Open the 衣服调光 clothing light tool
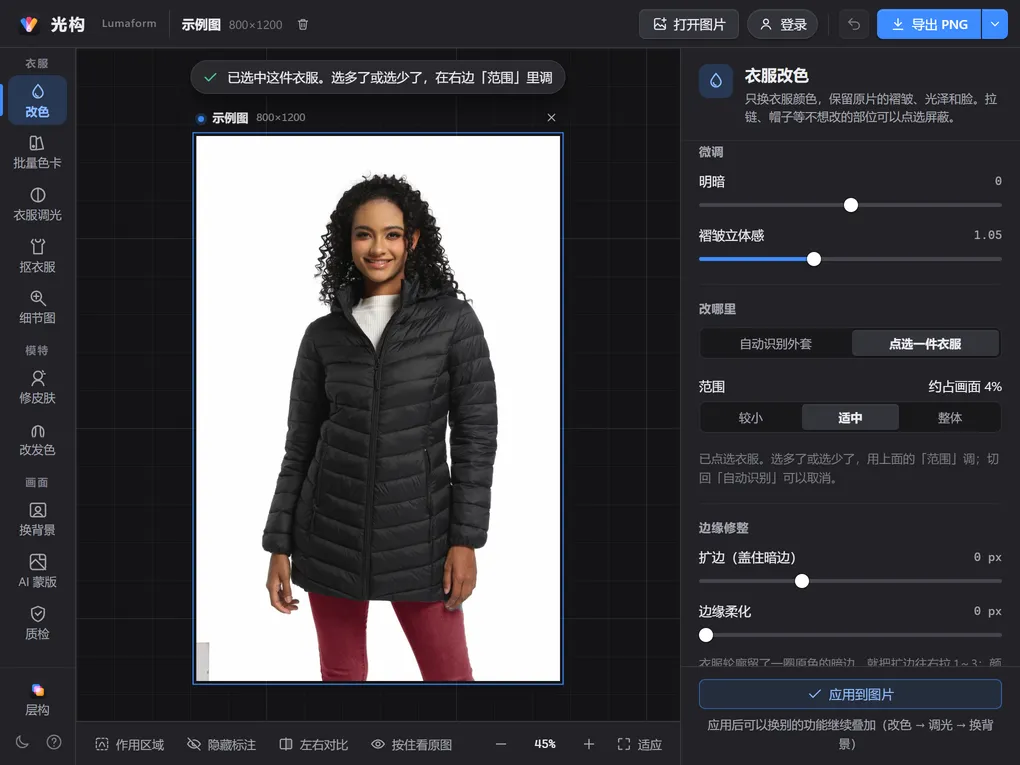Viewport: 1020px width, 765px height. click(37, 204)
